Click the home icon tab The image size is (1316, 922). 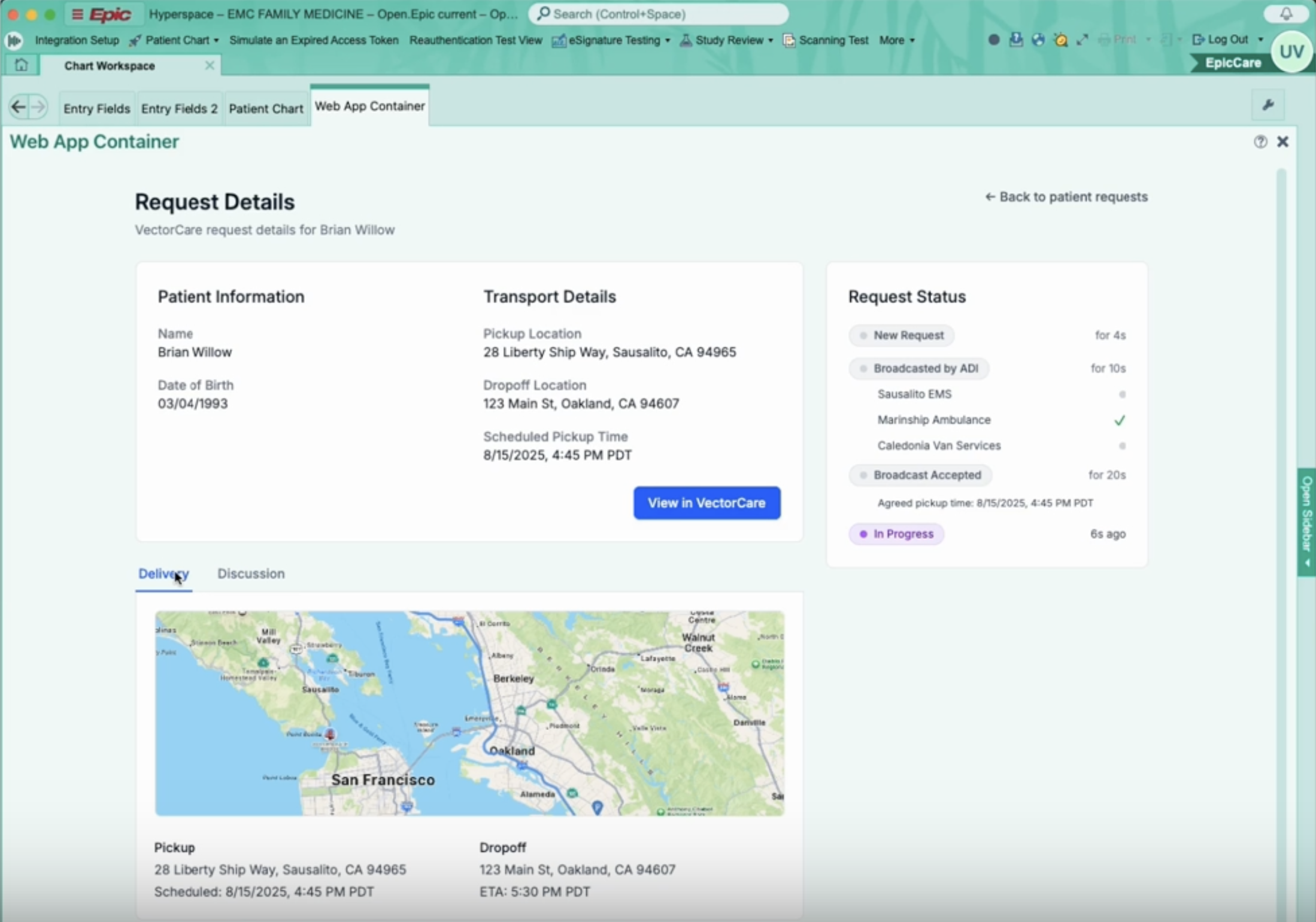21,65
